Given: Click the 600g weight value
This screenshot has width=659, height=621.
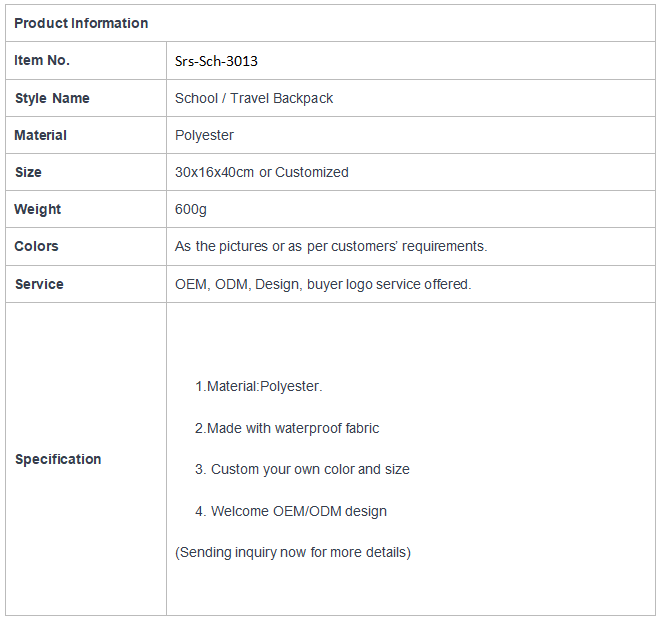Looking at the screenshot, I should 191,209.
